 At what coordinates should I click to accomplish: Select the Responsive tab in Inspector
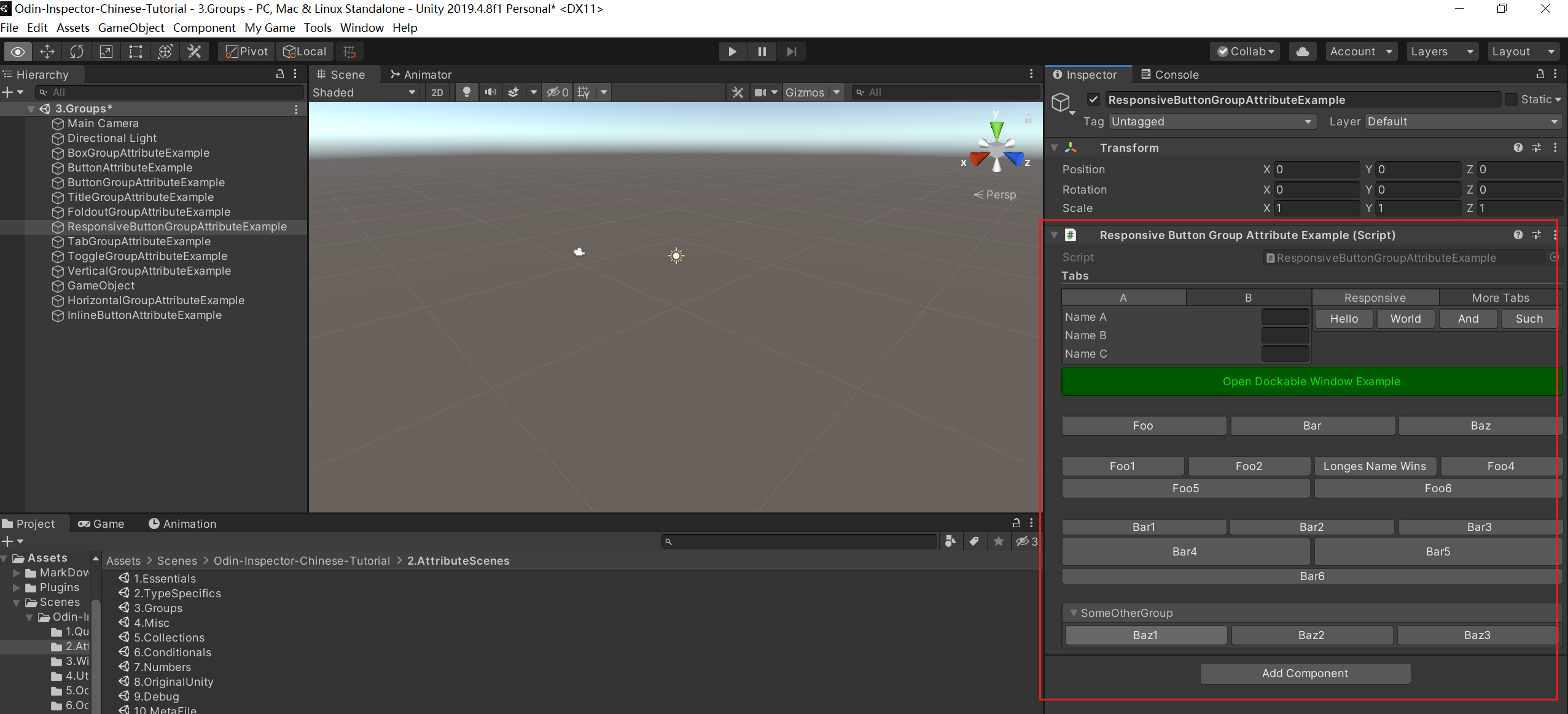(x=1375, y=298)
